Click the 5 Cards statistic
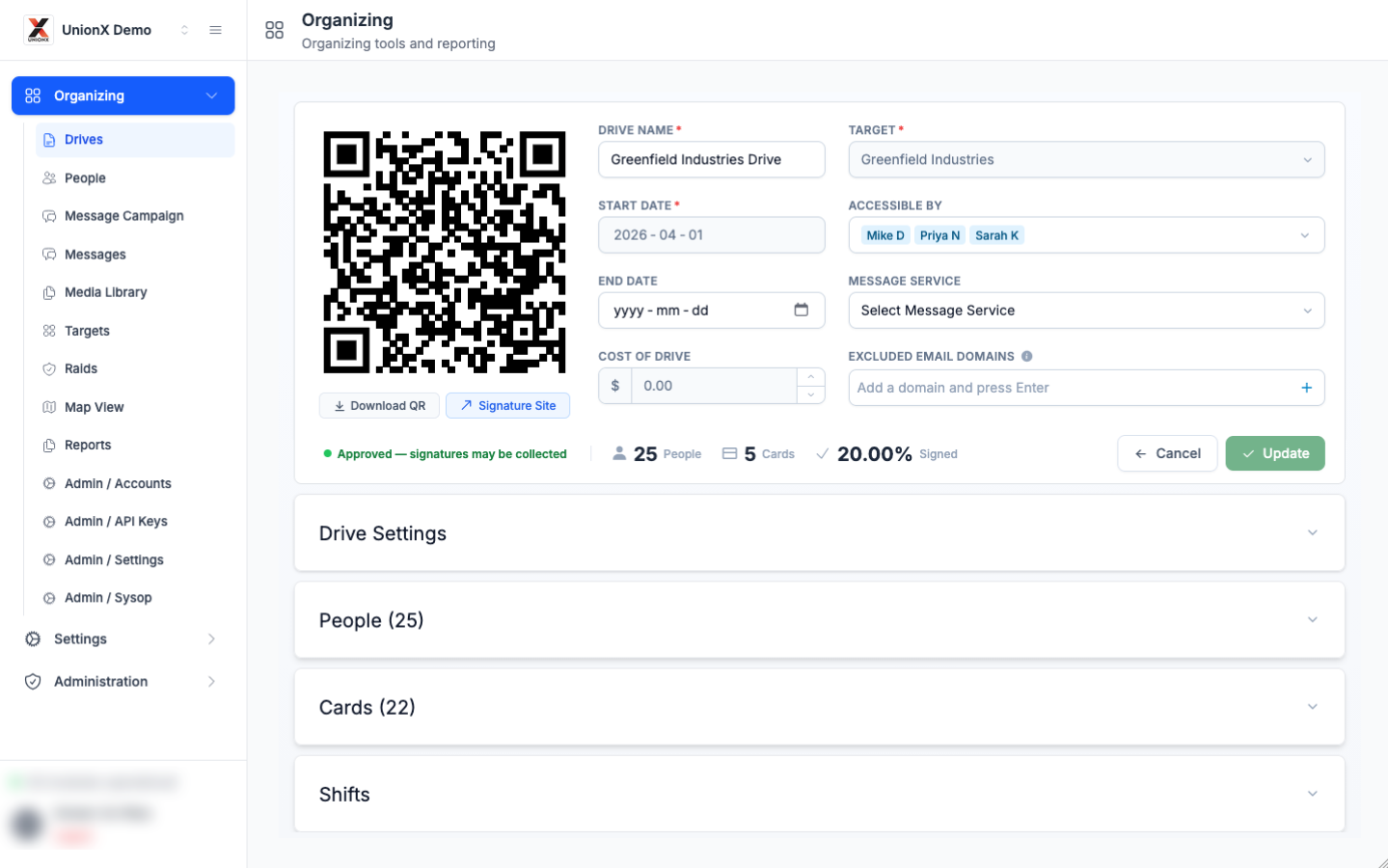Viewport: 1388px width, 868px height. point(758,454)
